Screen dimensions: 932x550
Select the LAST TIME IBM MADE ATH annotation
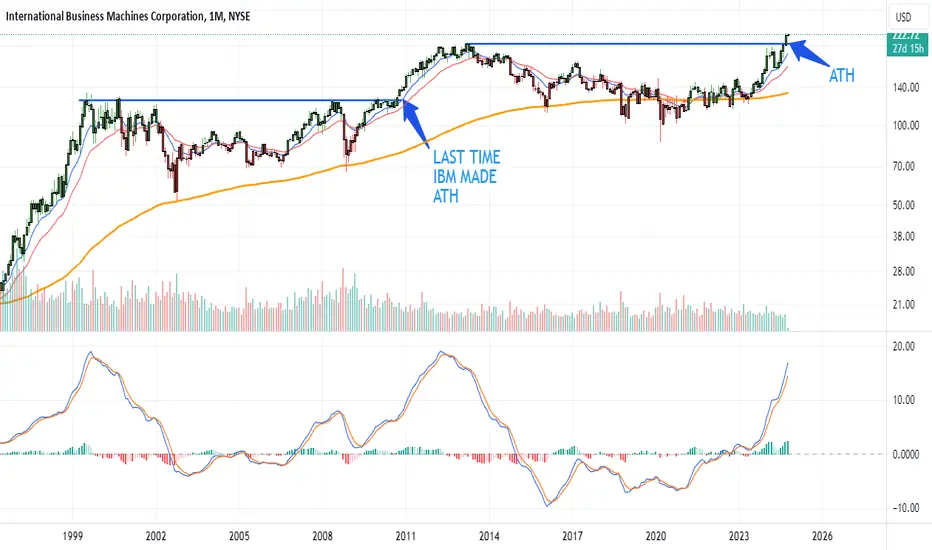click(x=467, y=177)
